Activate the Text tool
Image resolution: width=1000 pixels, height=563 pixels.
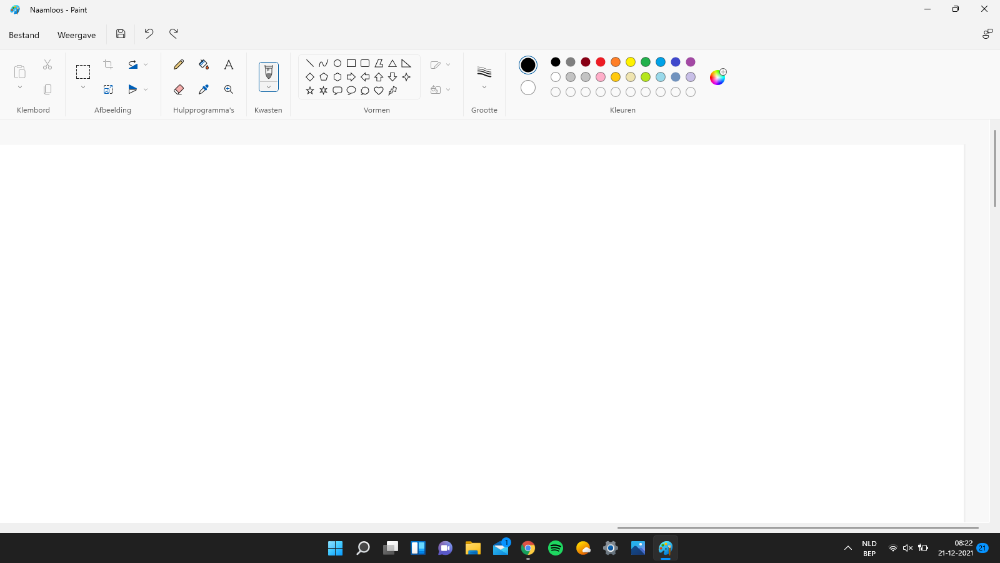(x=228, y=64)
